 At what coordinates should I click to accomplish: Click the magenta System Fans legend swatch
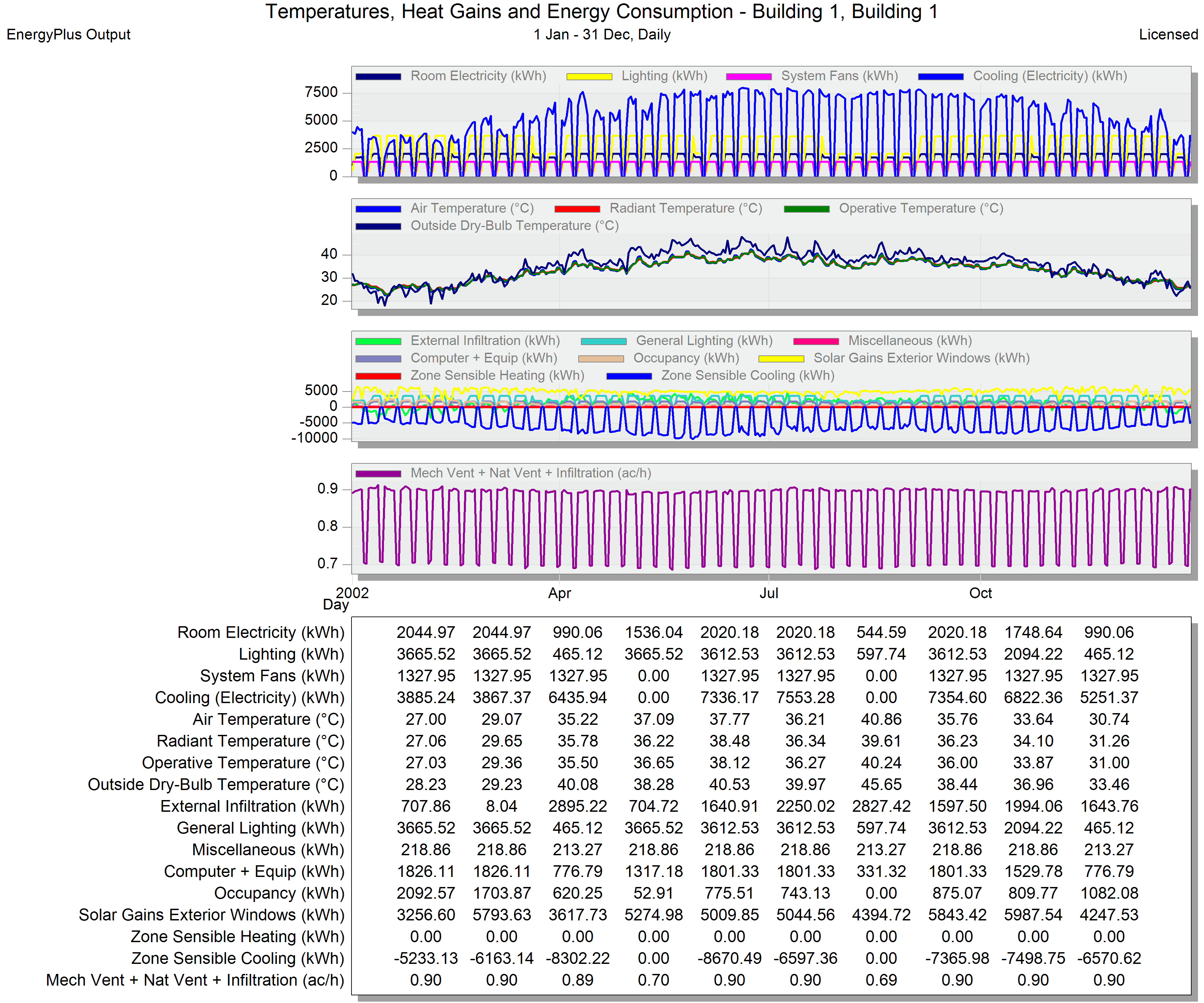point(749,76)
